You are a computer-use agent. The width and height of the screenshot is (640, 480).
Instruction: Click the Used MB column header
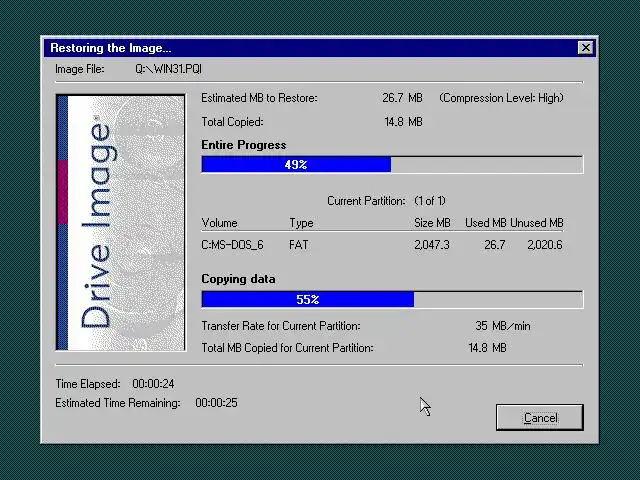486,223
